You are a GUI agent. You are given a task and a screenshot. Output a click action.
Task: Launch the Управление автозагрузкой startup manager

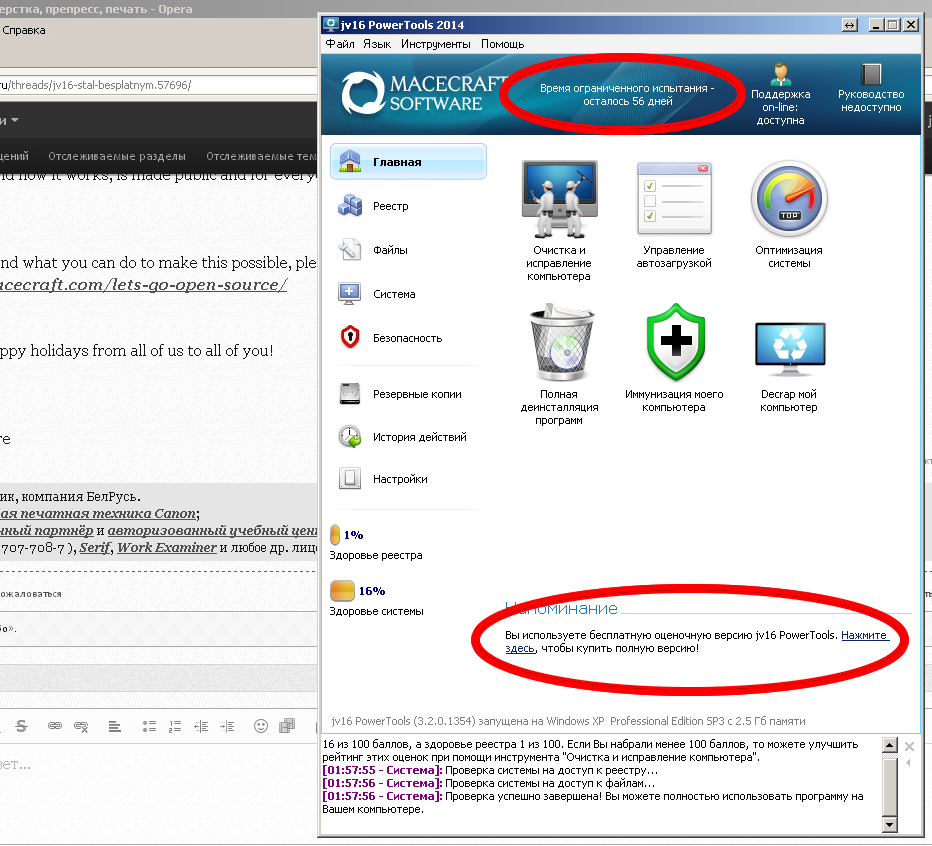[674, 215]
